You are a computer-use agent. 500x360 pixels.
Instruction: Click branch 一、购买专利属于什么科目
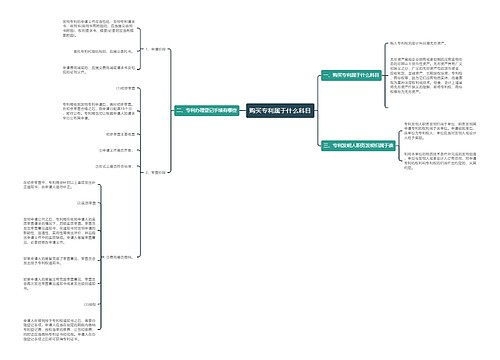351,75
